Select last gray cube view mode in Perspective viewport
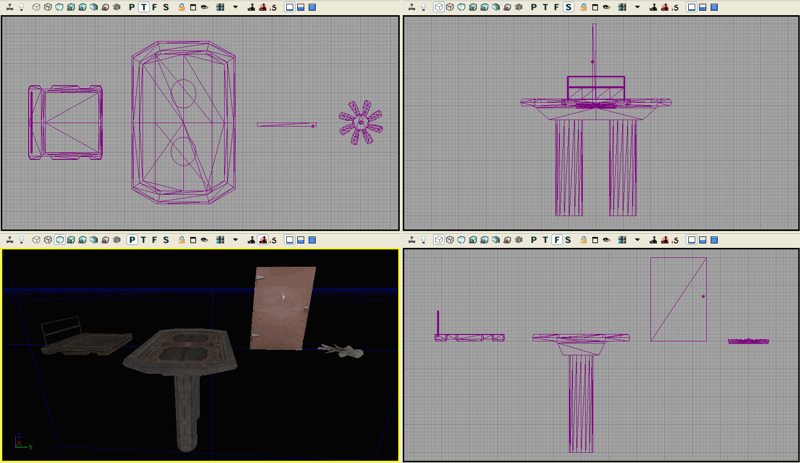This screenshot has width=800, height=463. pos(117,240)
